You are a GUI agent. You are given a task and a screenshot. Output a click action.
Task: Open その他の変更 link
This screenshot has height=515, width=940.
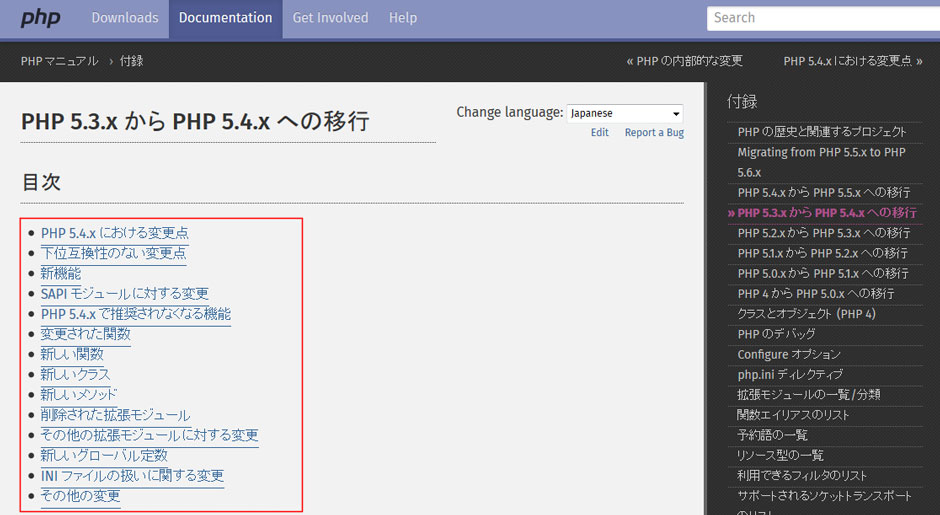click(x=80, y=496)
